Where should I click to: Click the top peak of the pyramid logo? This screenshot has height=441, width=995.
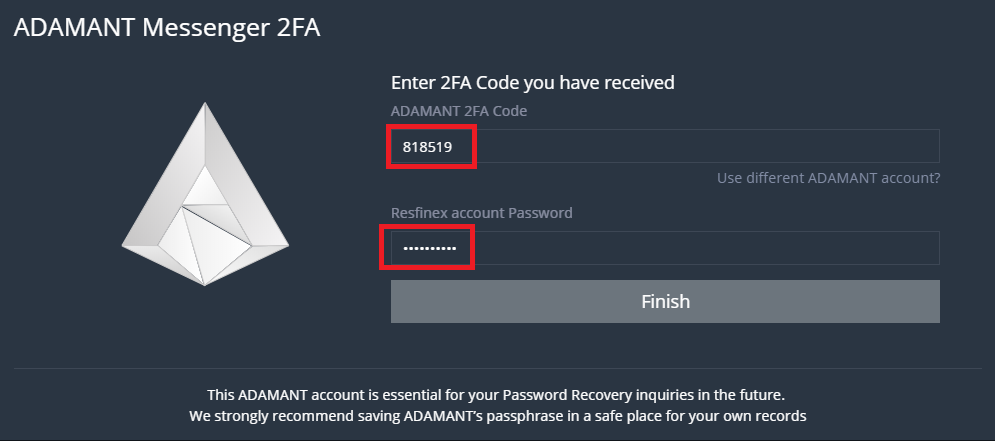(x=207, y=108)
